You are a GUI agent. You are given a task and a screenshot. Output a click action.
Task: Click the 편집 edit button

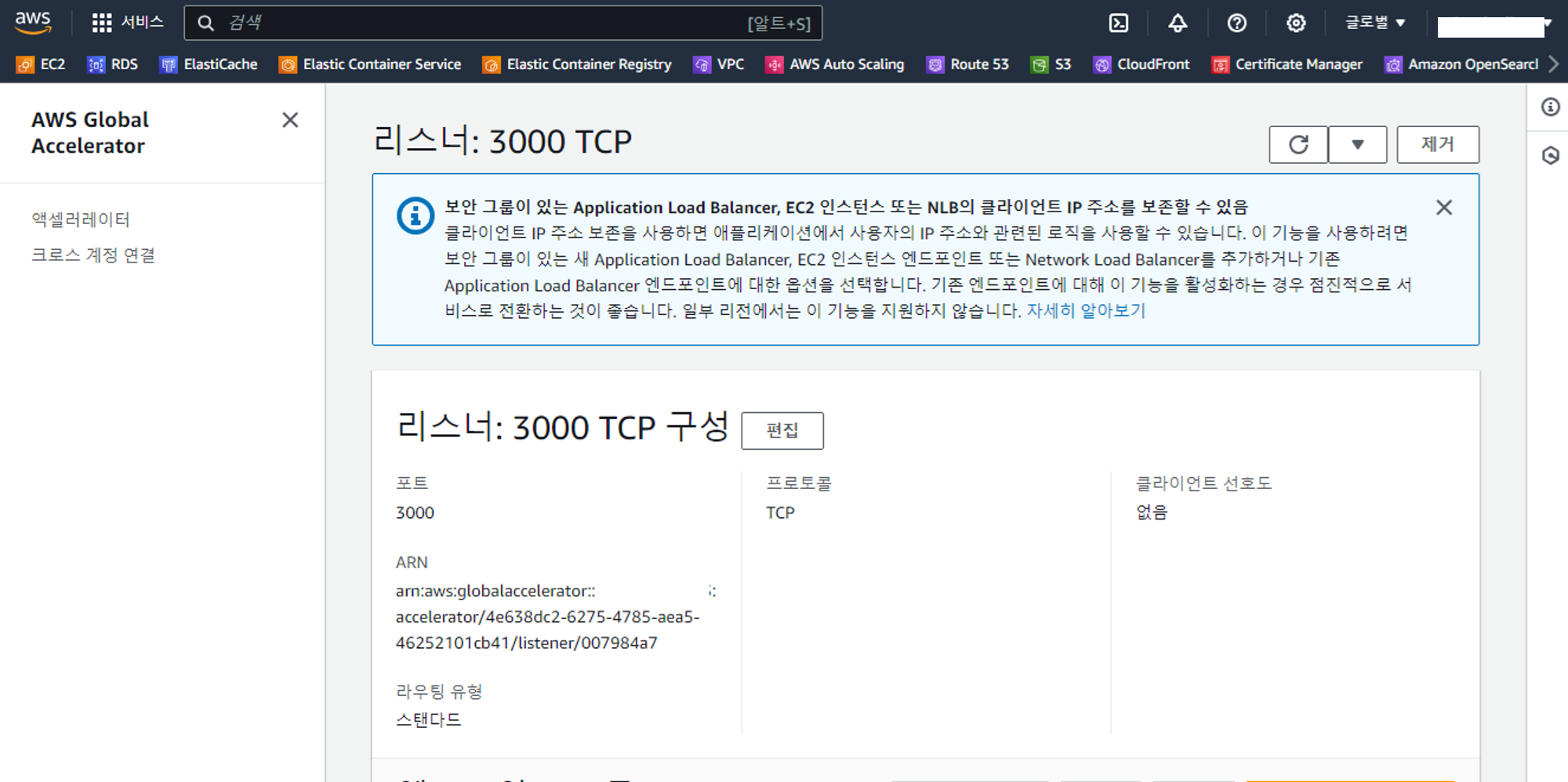tap(782, 430)
